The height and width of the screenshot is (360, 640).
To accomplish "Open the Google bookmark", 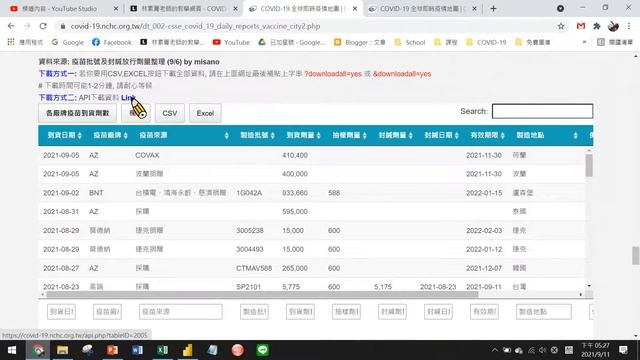I will (68, 42).
